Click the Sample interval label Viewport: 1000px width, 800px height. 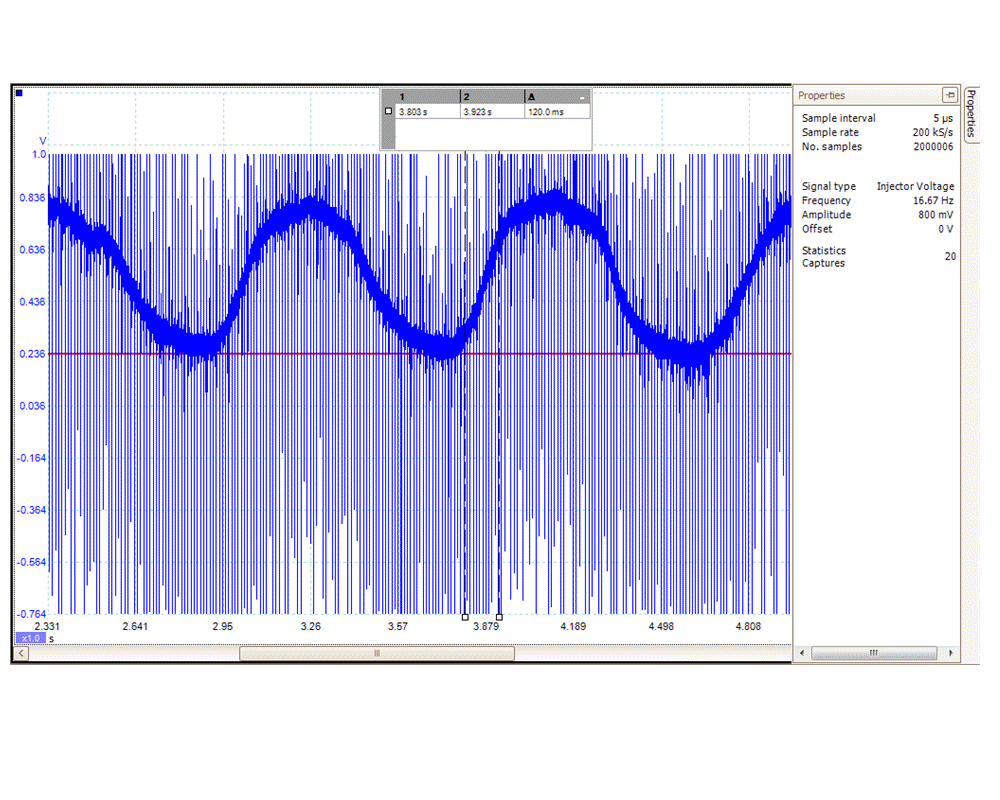coord(839,118)
